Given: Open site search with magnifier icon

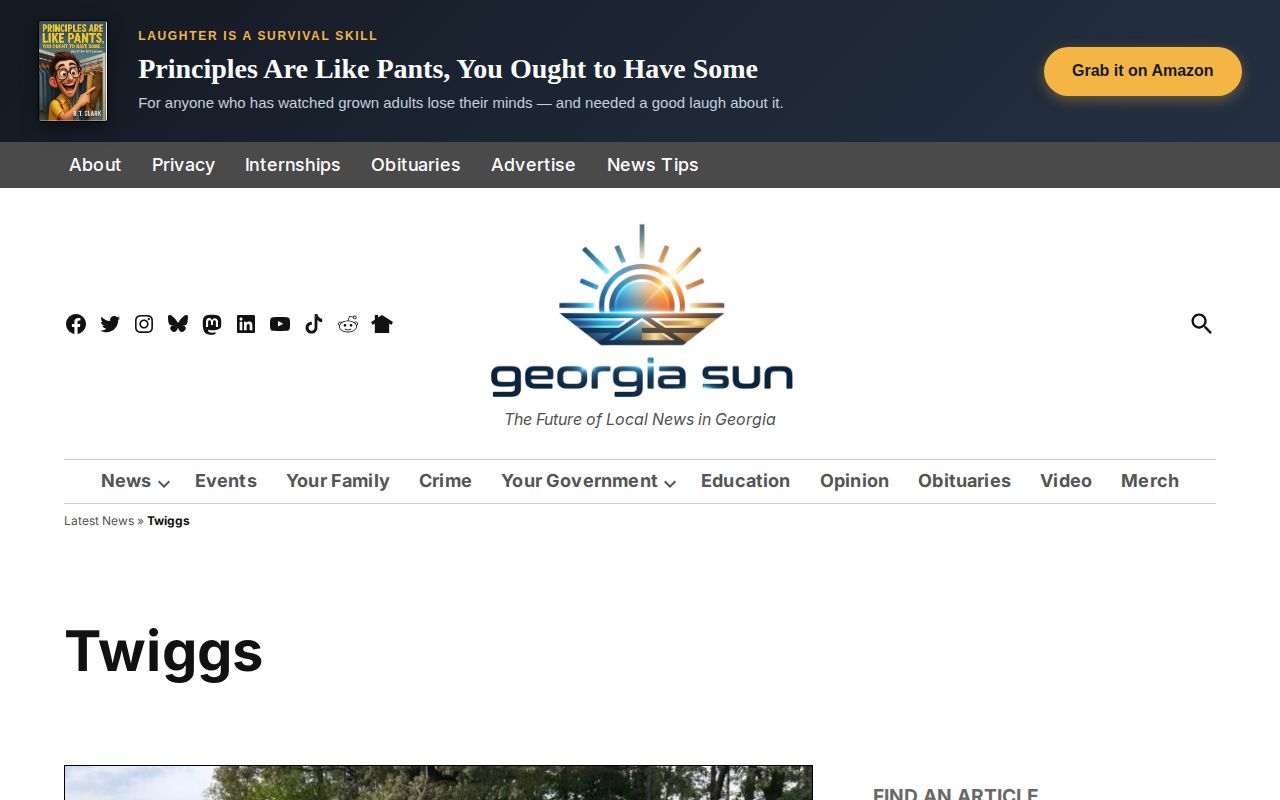Looking at the screenshot, I should click(x=1201, y=323).
